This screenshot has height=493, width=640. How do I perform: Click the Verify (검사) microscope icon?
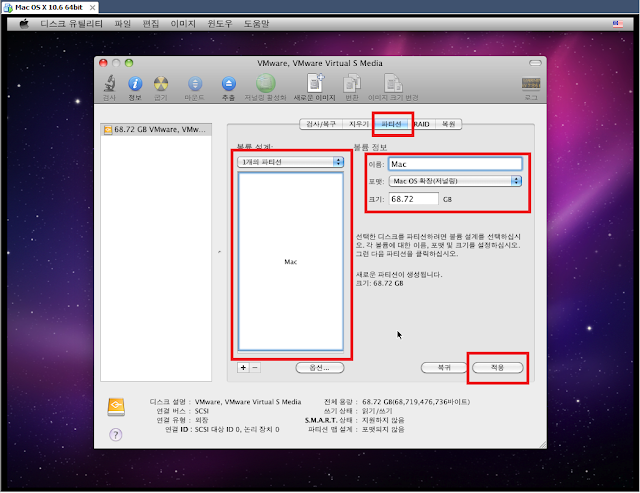tap(109, 84)
